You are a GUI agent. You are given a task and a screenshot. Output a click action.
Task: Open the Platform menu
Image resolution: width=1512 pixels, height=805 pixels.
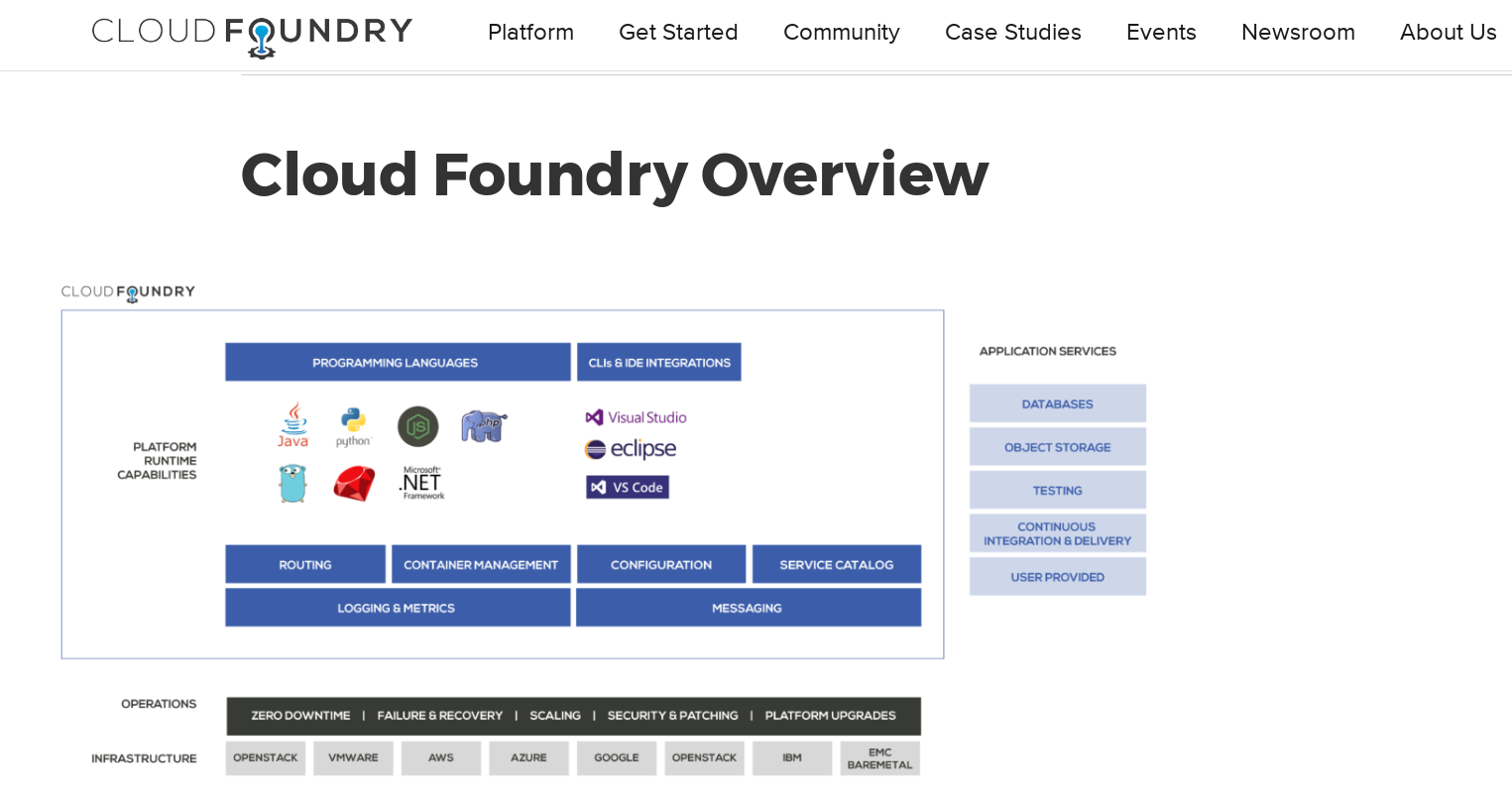pyautogui.click(x=530, y=33)
